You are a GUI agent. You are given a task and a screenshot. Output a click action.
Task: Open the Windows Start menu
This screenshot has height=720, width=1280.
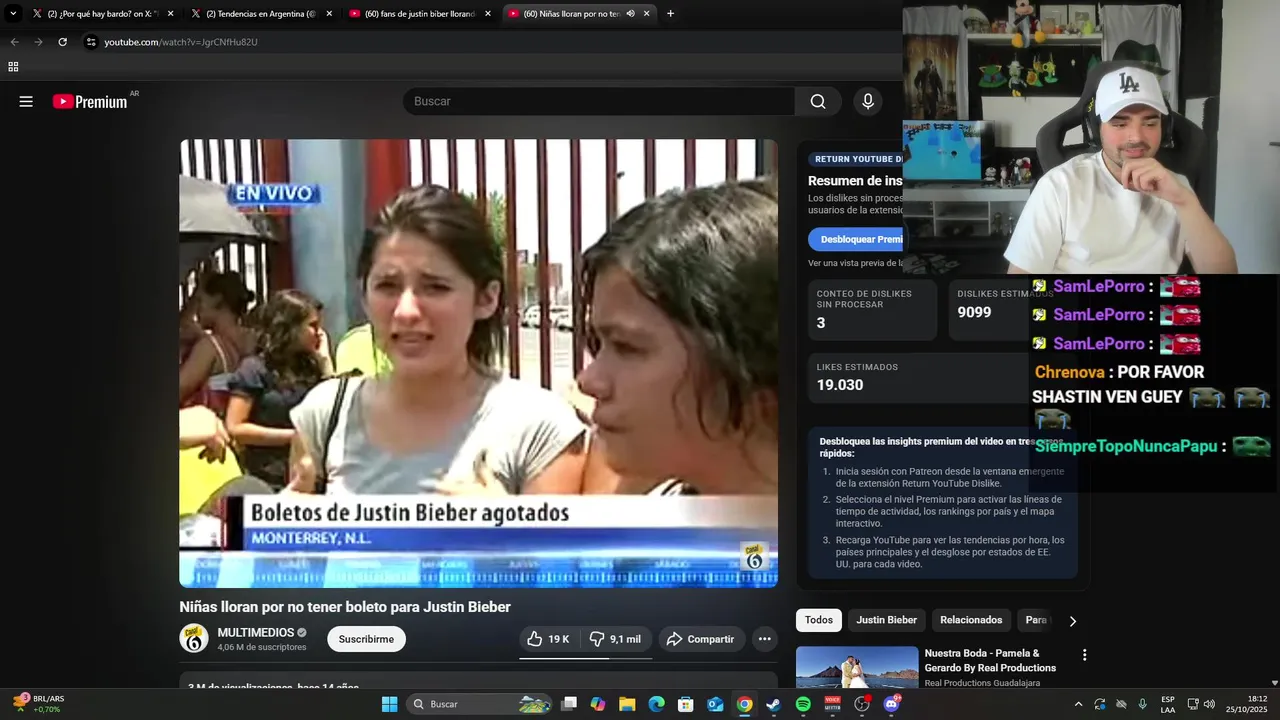390,704
